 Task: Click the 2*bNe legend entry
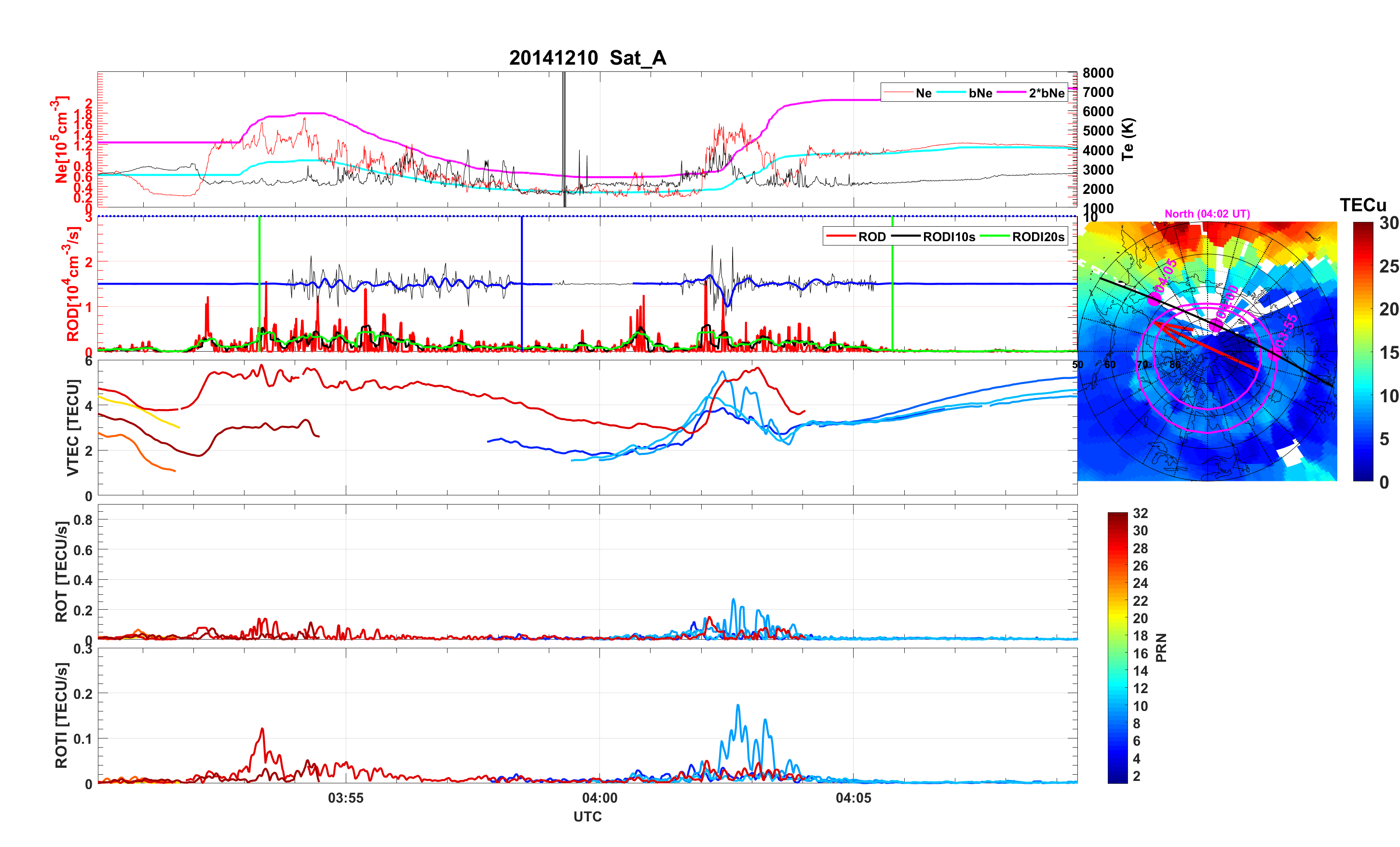click(1046, 93)
